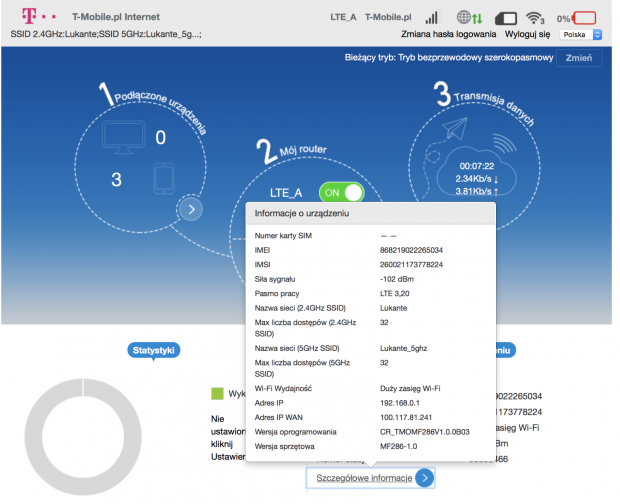Open connected devices arrow button
The image size is (620, 504).
(191, 209)
